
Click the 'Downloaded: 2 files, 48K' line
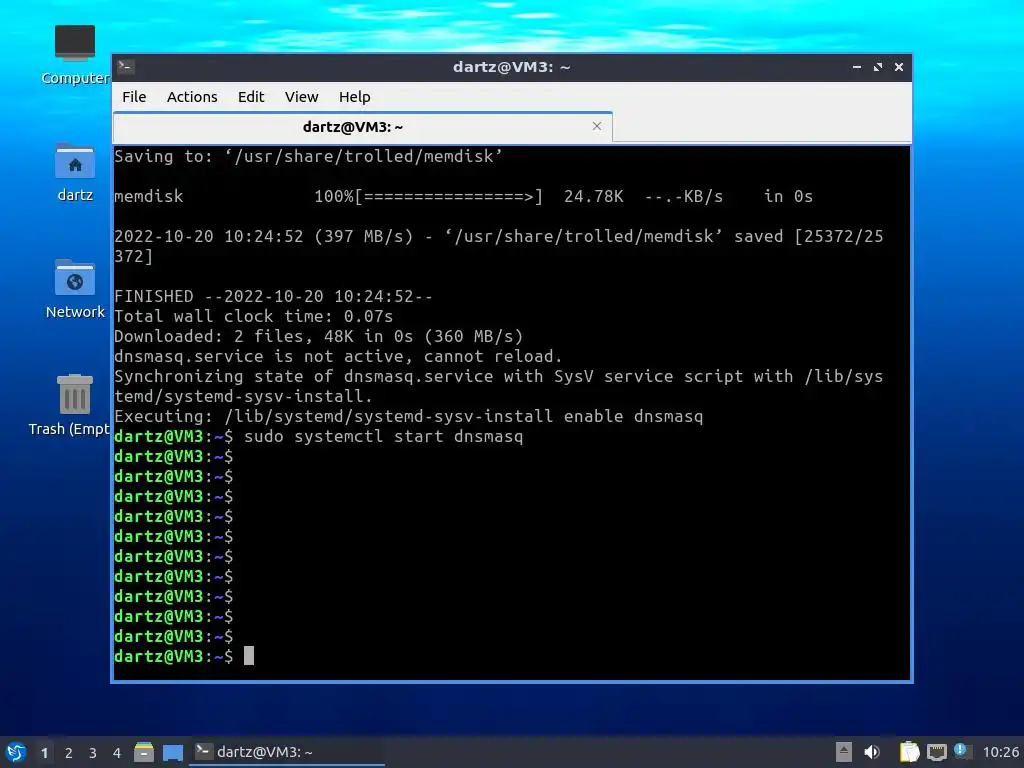coord(319,336)
